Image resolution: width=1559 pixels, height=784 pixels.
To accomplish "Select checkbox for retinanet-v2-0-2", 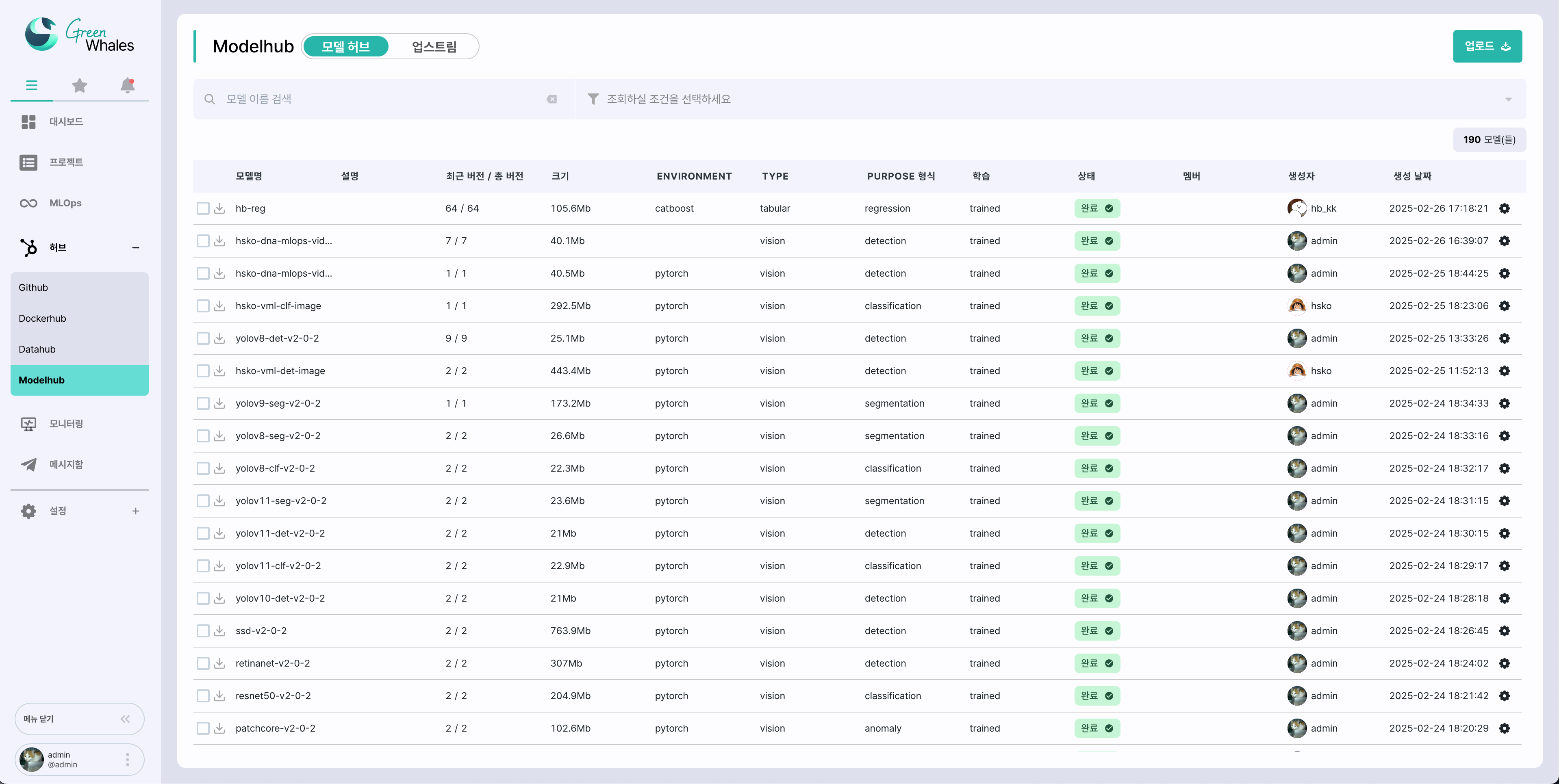I will [x=203, y=663].
